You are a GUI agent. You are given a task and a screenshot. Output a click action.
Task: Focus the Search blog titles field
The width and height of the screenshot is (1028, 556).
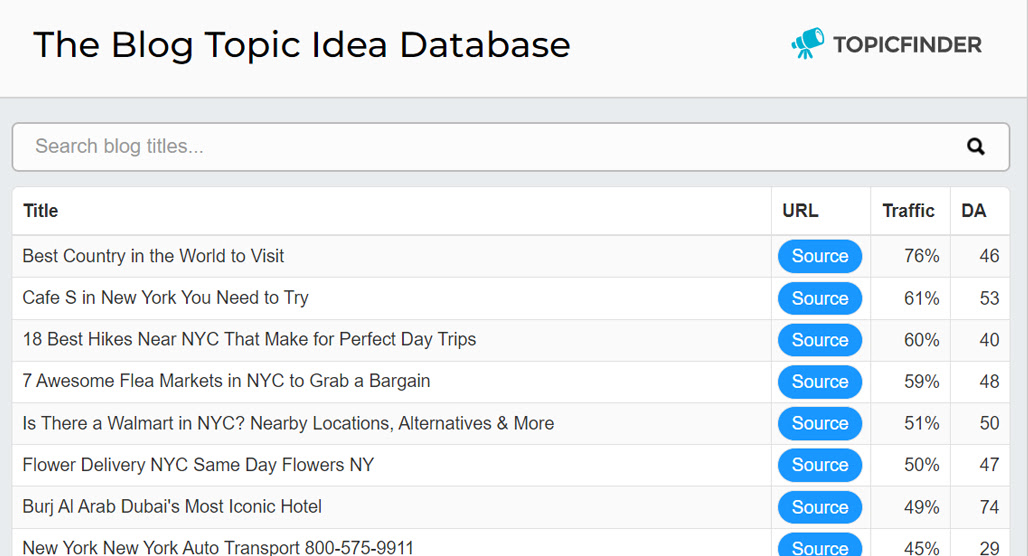511,147
